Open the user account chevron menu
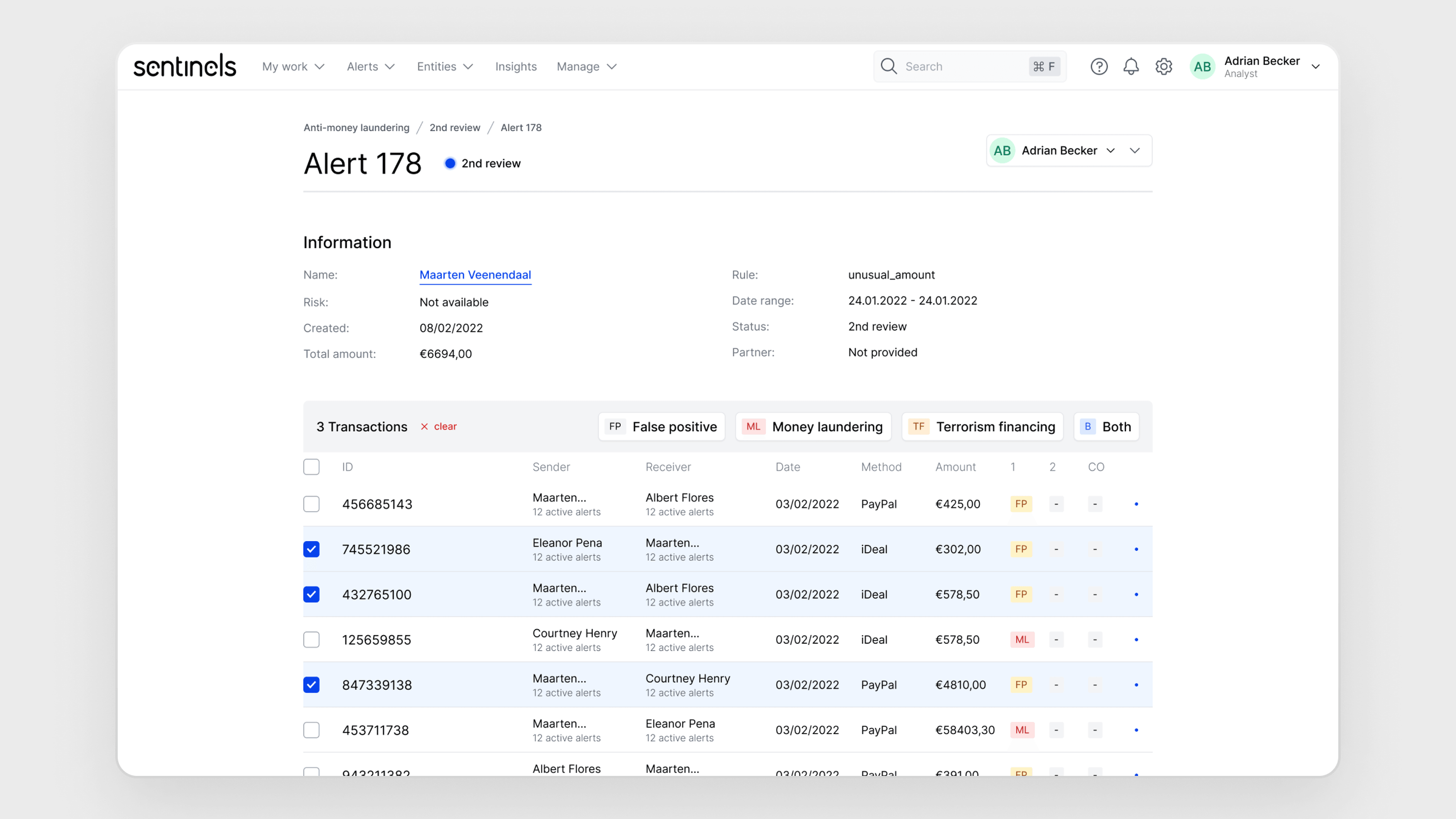Image resolution: width=1456 pixels, height=819 pixels. pos(1316,66)
